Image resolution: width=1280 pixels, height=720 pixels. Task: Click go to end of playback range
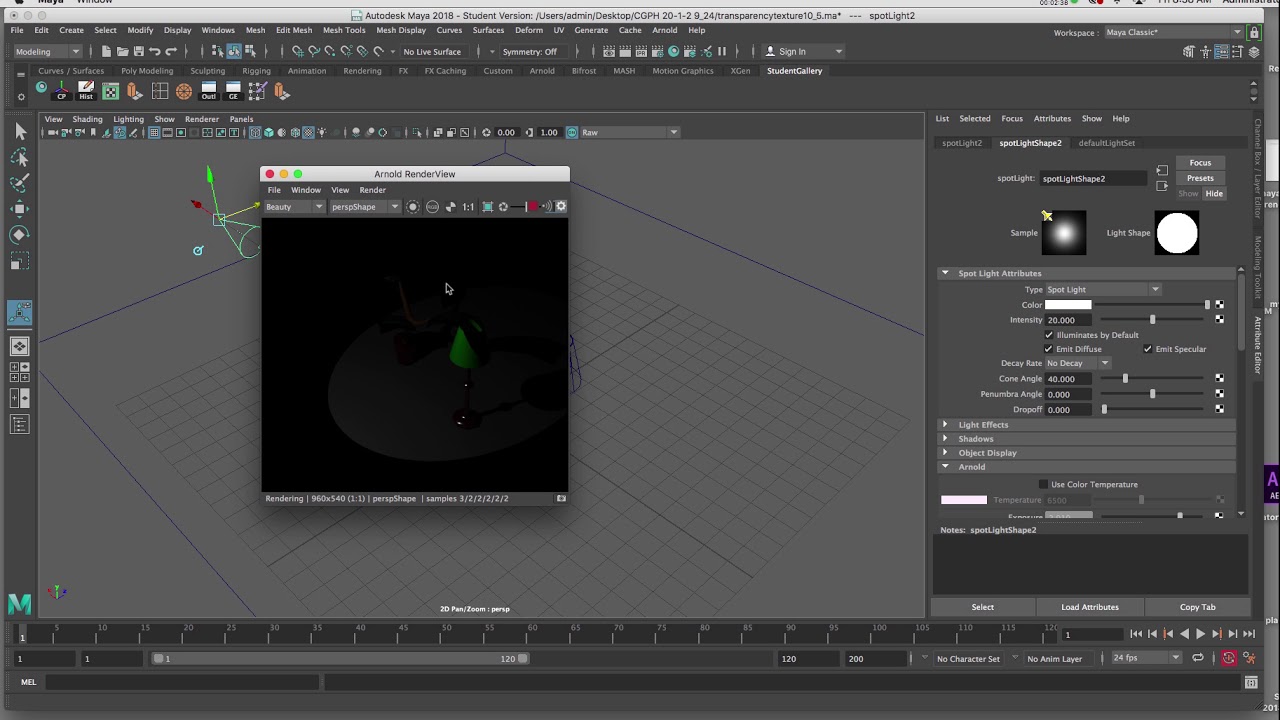click(x=1248, y=634)
